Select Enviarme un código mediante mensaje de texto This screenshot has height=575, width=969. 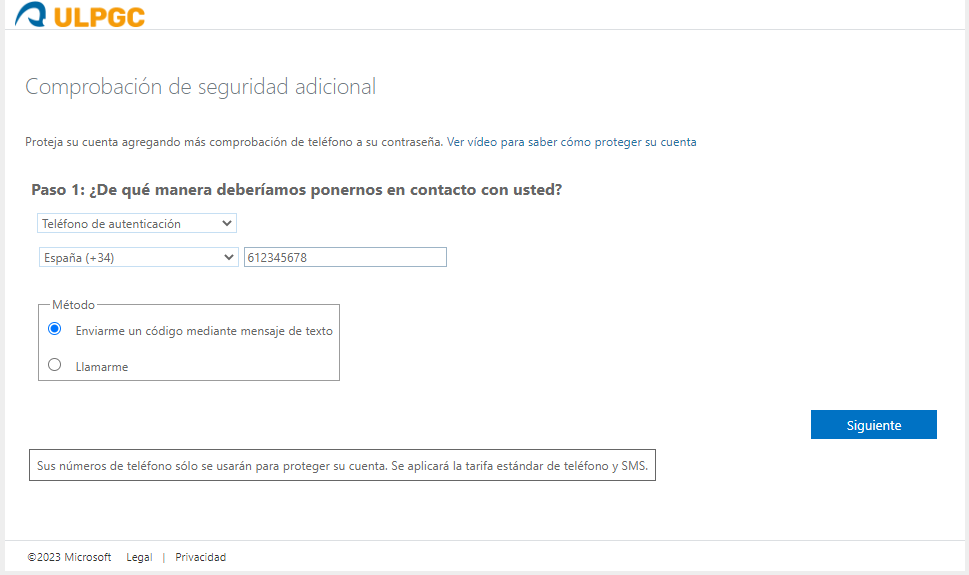pos(54,329)
